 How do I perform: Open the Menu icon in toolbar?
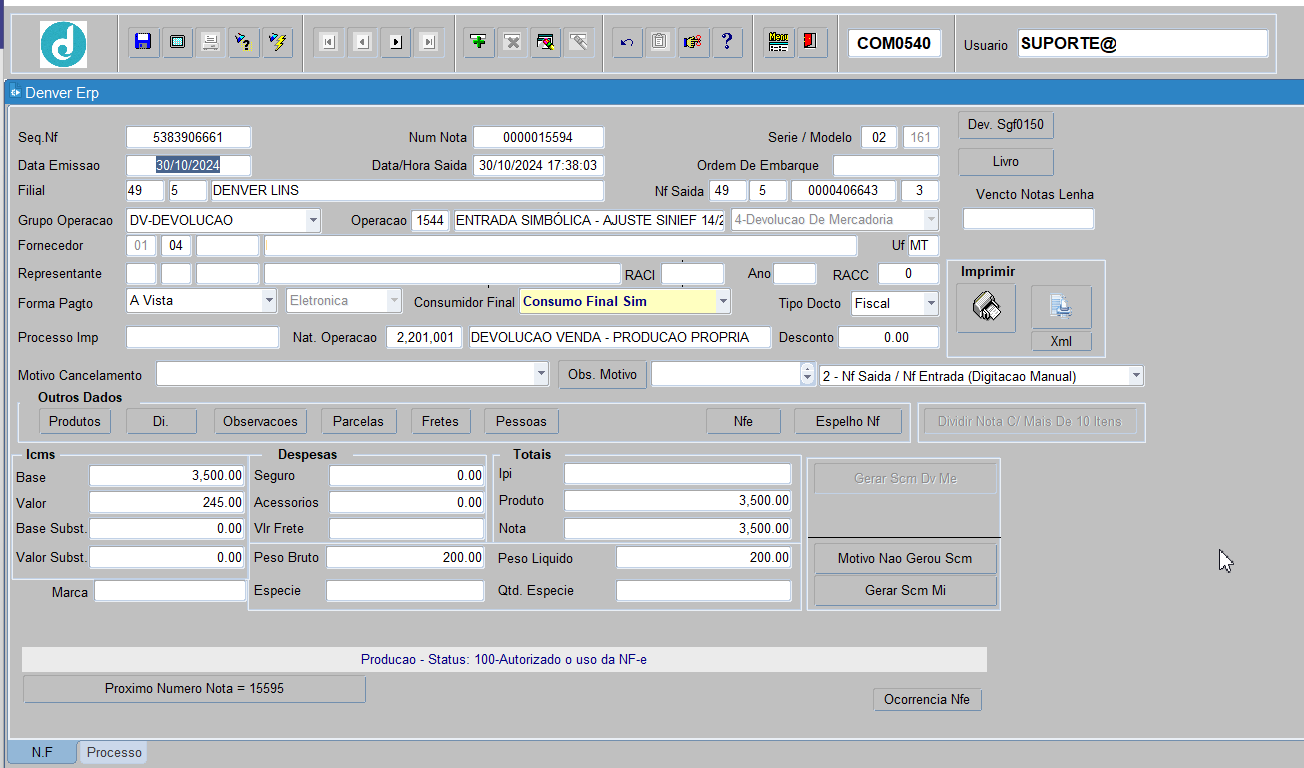click(779, 42)
